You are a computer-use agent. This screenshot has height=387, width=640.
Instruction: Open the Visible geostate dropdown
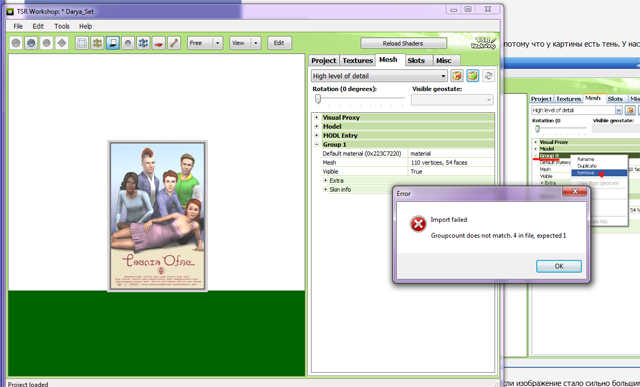point(452,100)
